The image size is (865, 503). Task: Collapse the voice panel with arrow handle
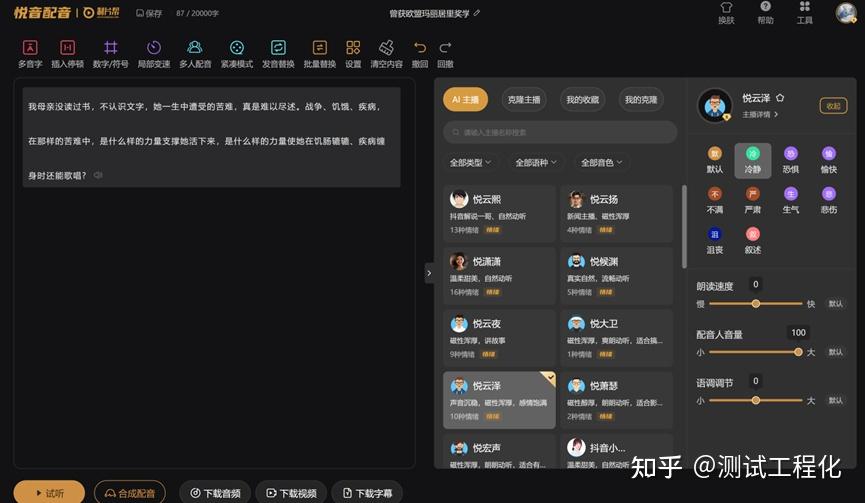tap(429, 273)
